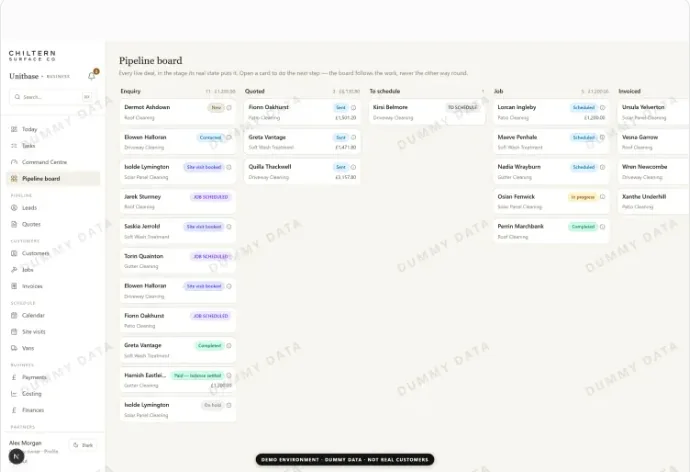Click info icon on Perrin Marchbank card

coord(602,227)
